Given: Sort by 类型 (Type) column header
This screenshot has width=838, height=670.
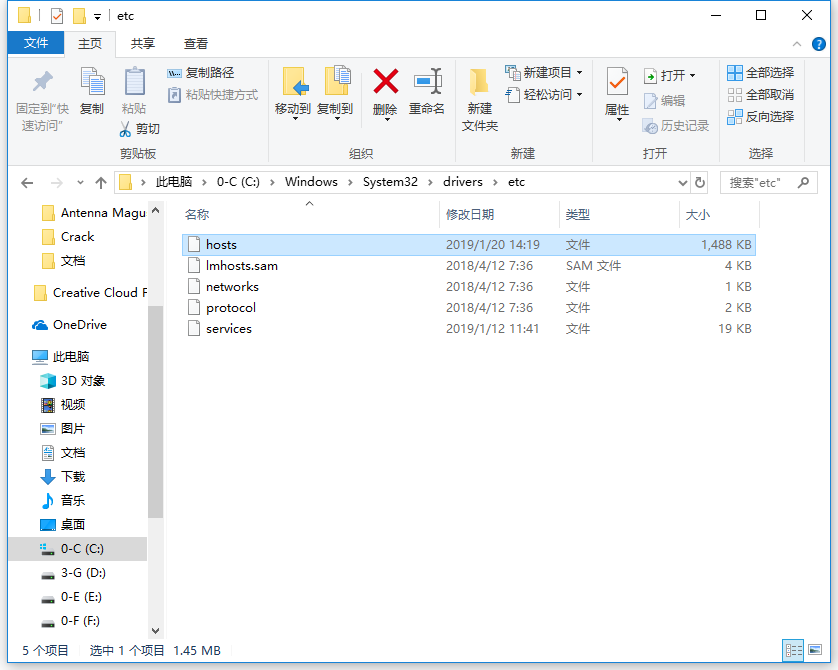Looking at the screenshot, I should pos(619,214).
